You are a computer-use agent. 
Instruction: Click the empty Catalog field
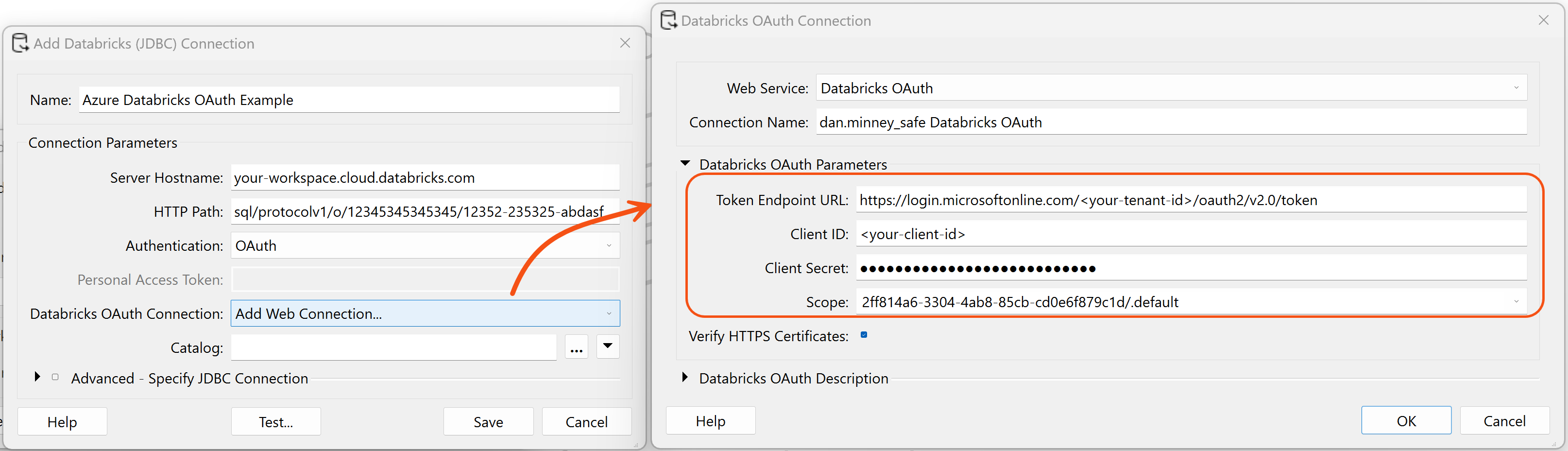pos(393,347)
